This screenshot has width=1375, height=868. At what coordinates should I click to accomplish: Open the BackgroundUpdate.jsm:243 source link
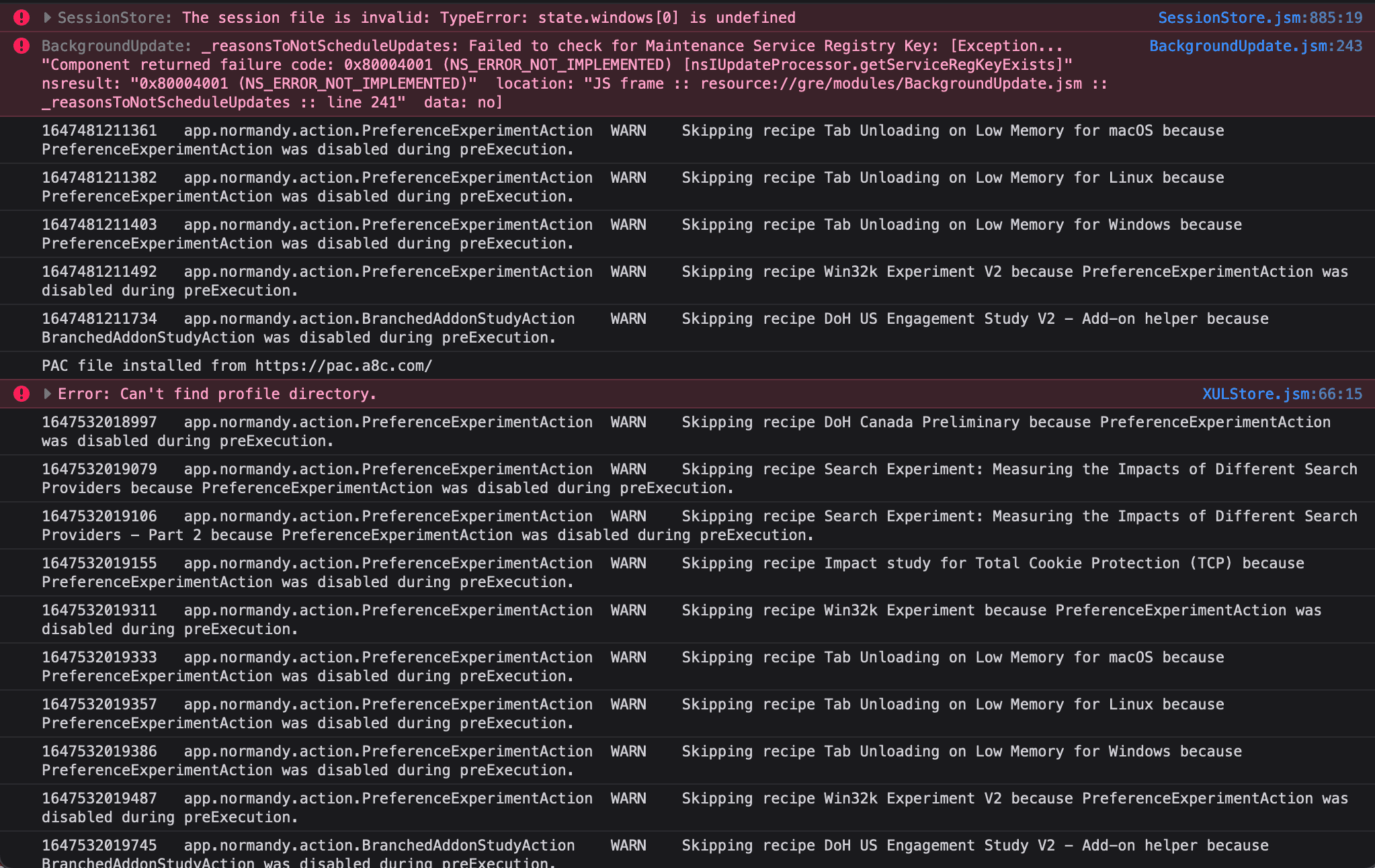pyautogui.click(x=1255, y=46)
